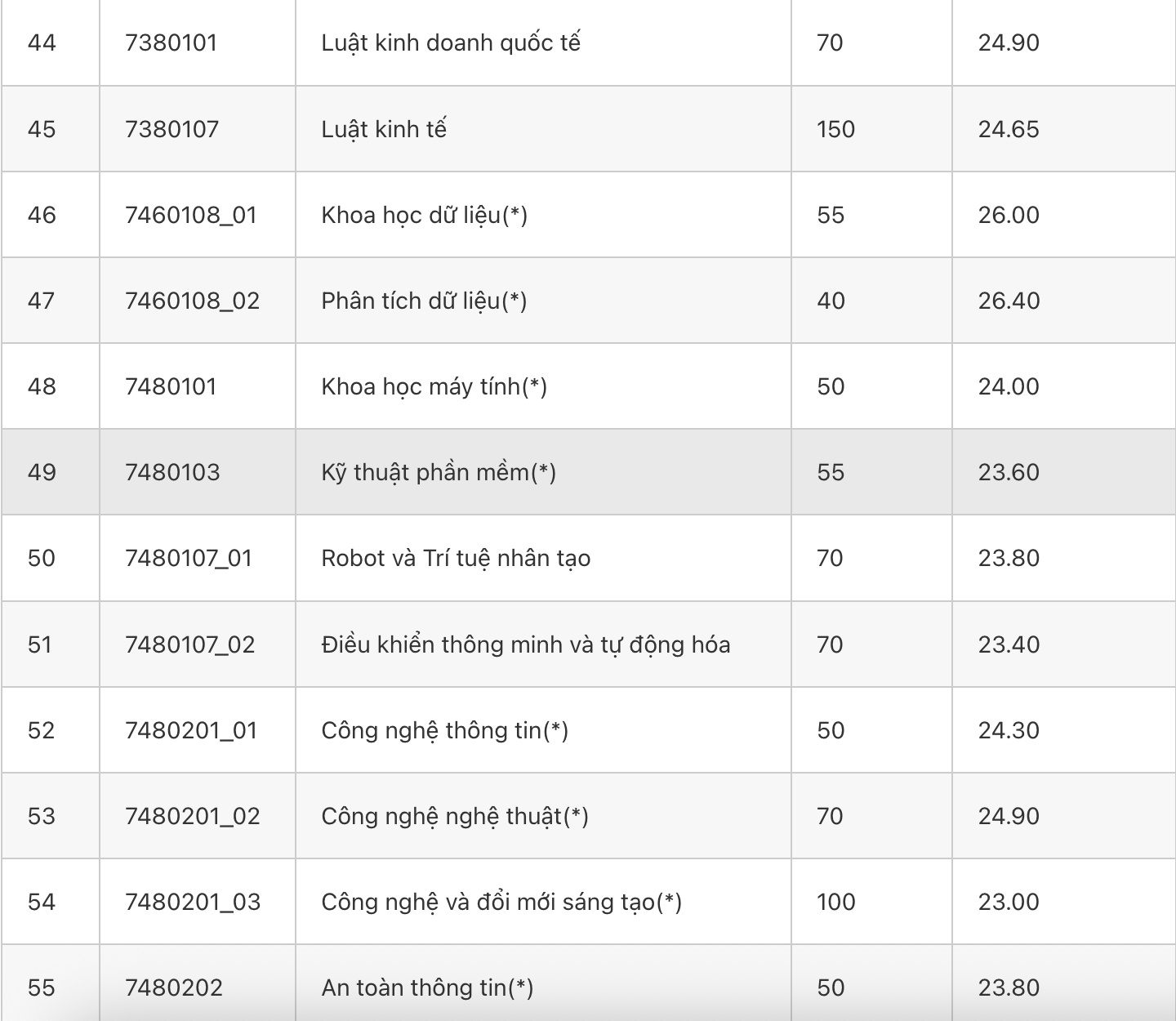
Task: Click Điều khiển thông minh và tự động hóa
Action: [526, 644]
